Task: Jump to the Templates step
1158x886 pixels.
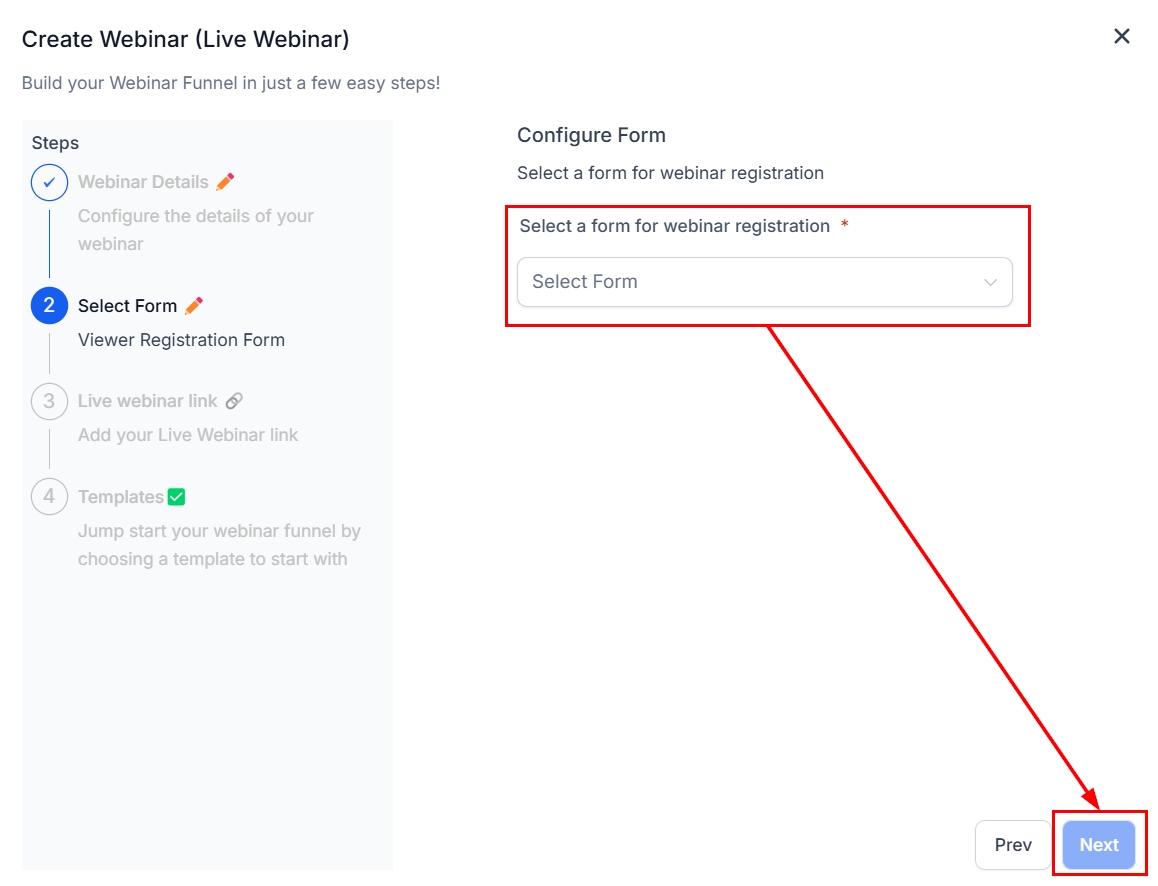Action: click(x=120, y=497)
